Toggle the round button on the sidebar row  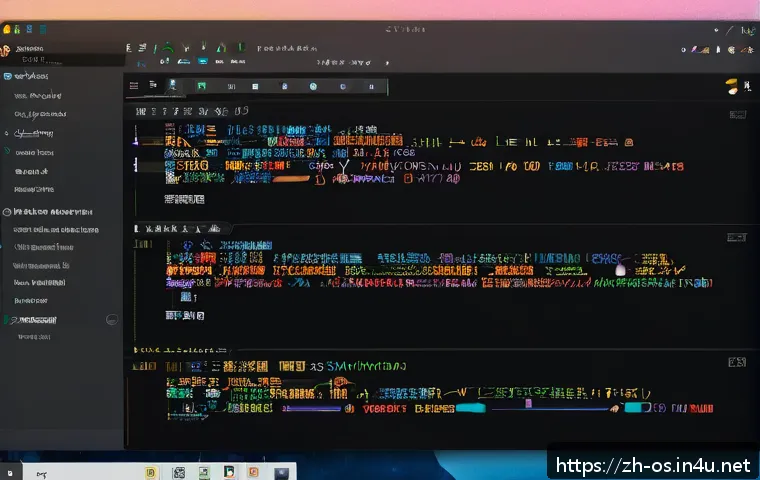point(111,320)
